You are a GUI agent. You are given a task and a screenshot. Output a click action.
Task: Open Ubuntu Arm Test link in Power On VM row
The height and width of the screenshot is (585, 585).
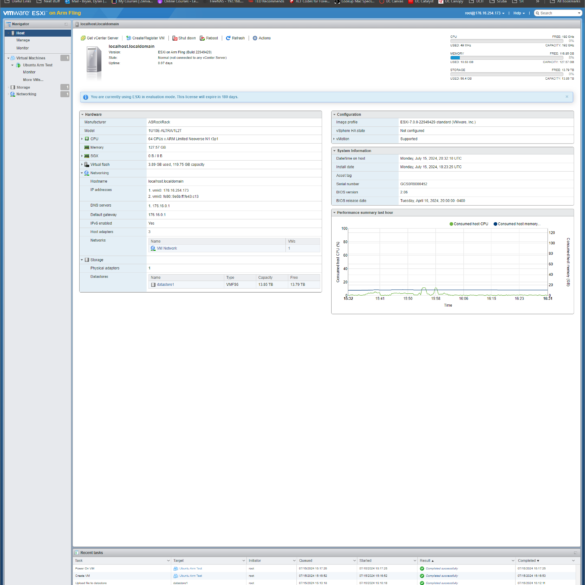190,569
